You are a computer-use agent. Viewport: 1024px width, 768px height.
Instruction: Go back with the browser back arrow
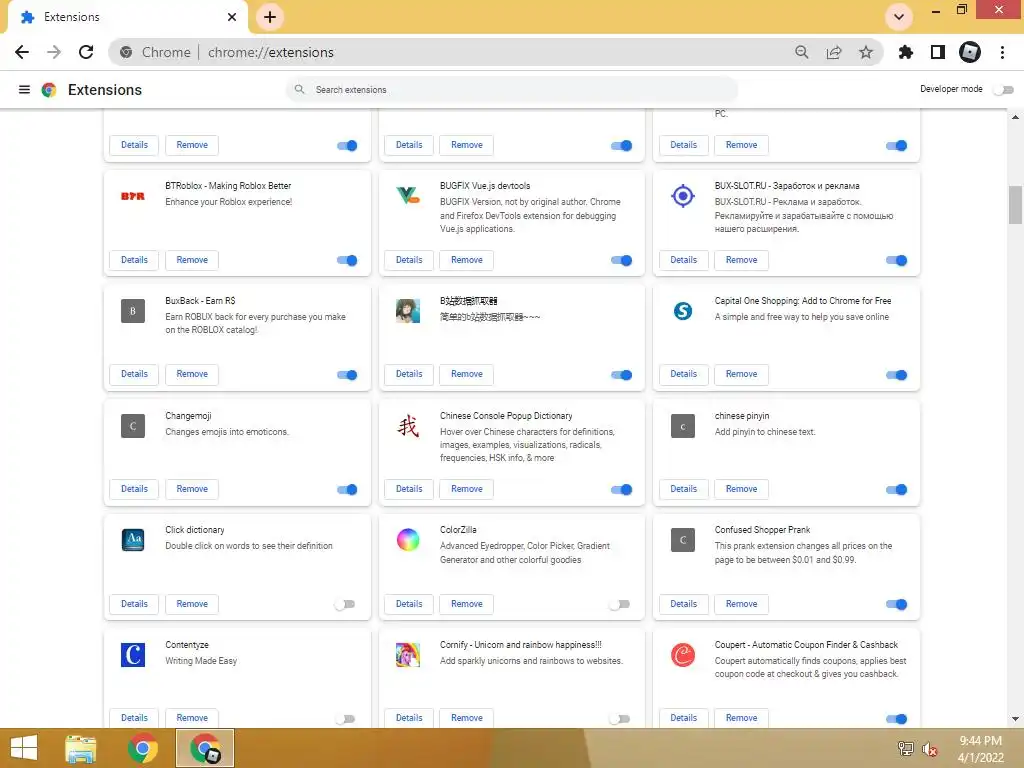(x=22, y=52)
